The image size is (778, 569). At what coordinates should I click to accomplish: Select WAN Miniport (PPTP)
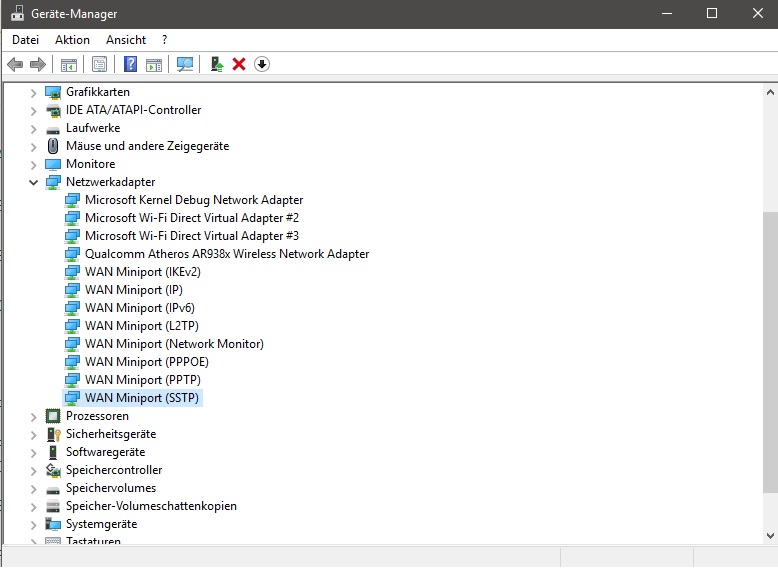click(143, 380)
